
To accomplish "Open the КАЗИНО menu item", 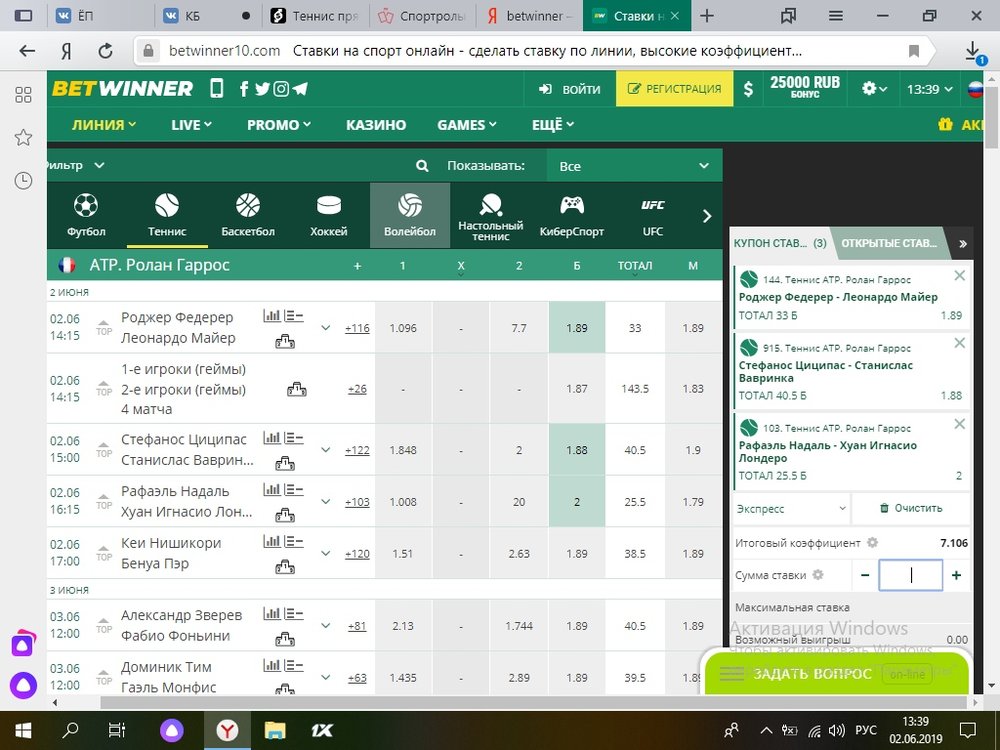I will point(376,125).
